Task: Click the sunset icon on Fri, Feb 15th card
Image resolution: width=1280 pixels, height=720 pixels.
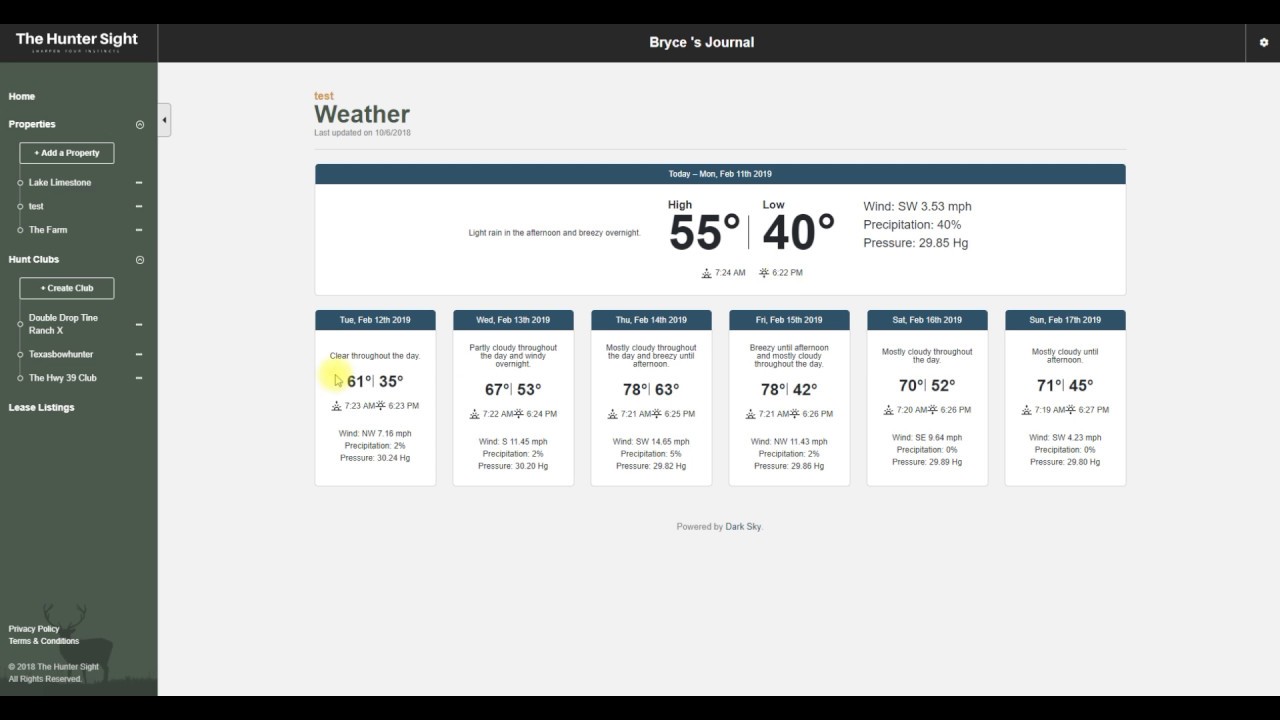Action: (x=794, y=414)
